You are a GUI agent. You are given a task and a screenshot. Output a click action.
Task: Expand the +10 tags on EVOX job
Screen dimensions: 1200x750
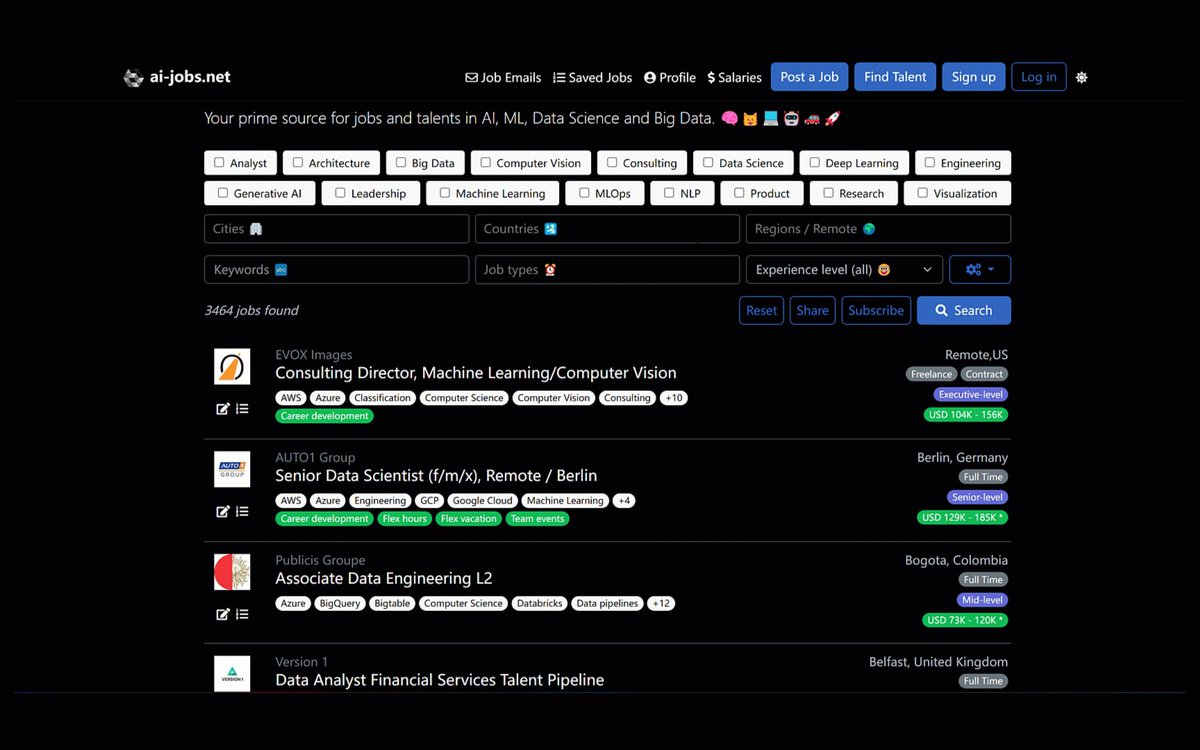point(674,398)
